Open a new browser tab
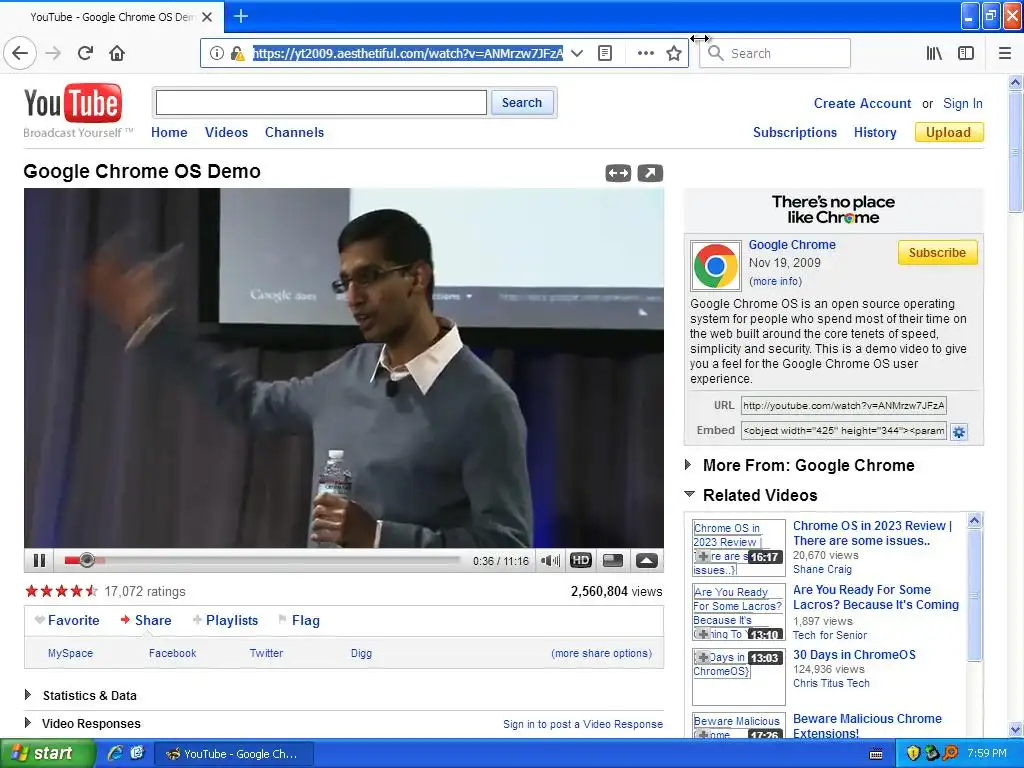 point(241,16)
